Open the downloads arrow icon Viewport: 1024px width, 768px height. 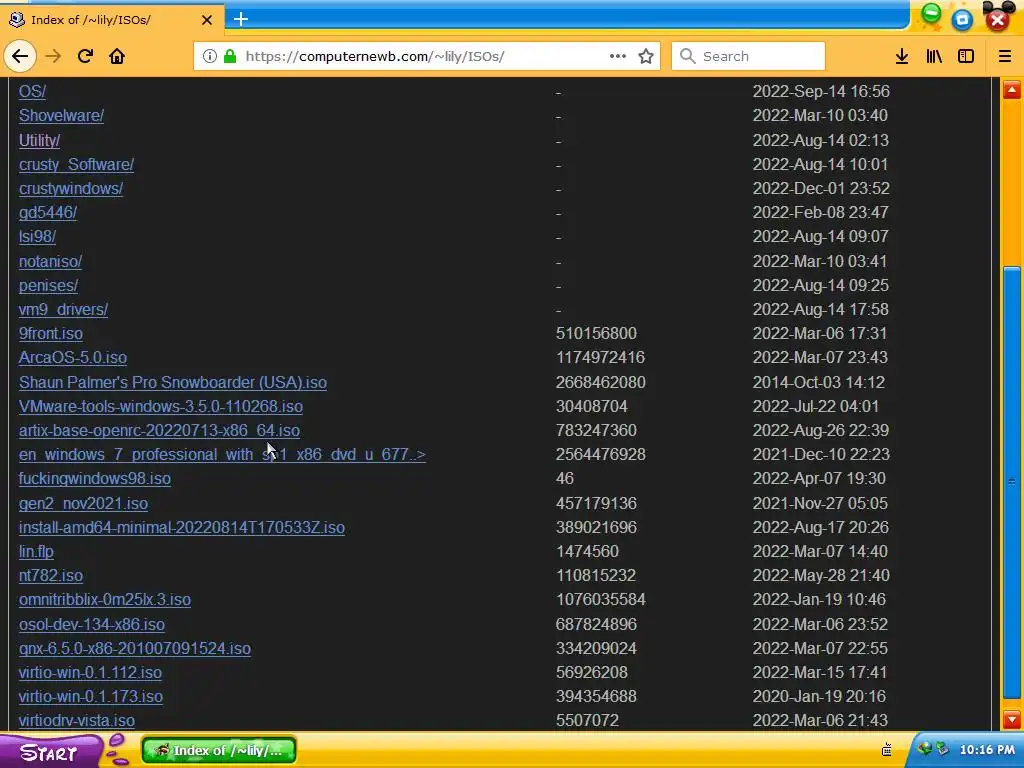pos(902,56)
